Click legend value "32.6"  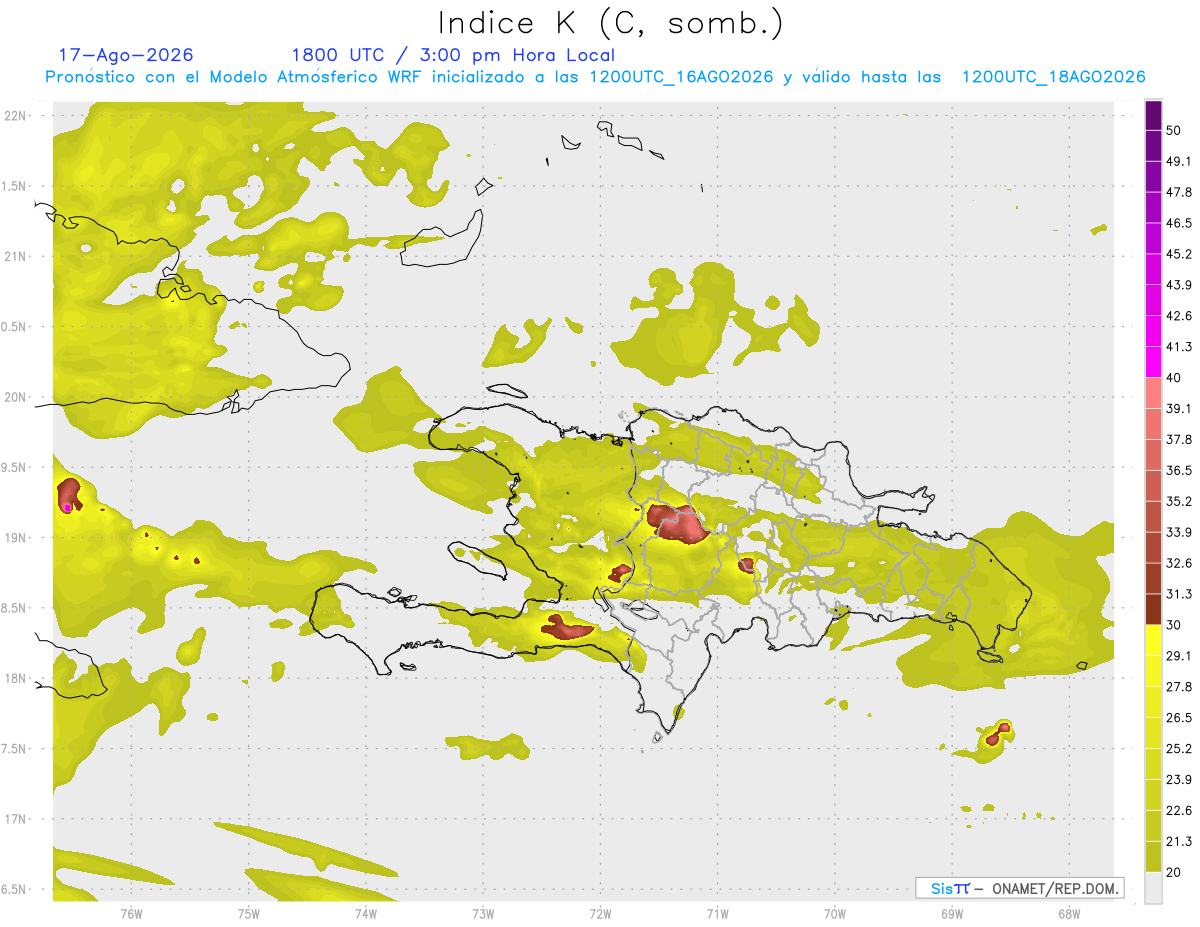pos(1179,563)
